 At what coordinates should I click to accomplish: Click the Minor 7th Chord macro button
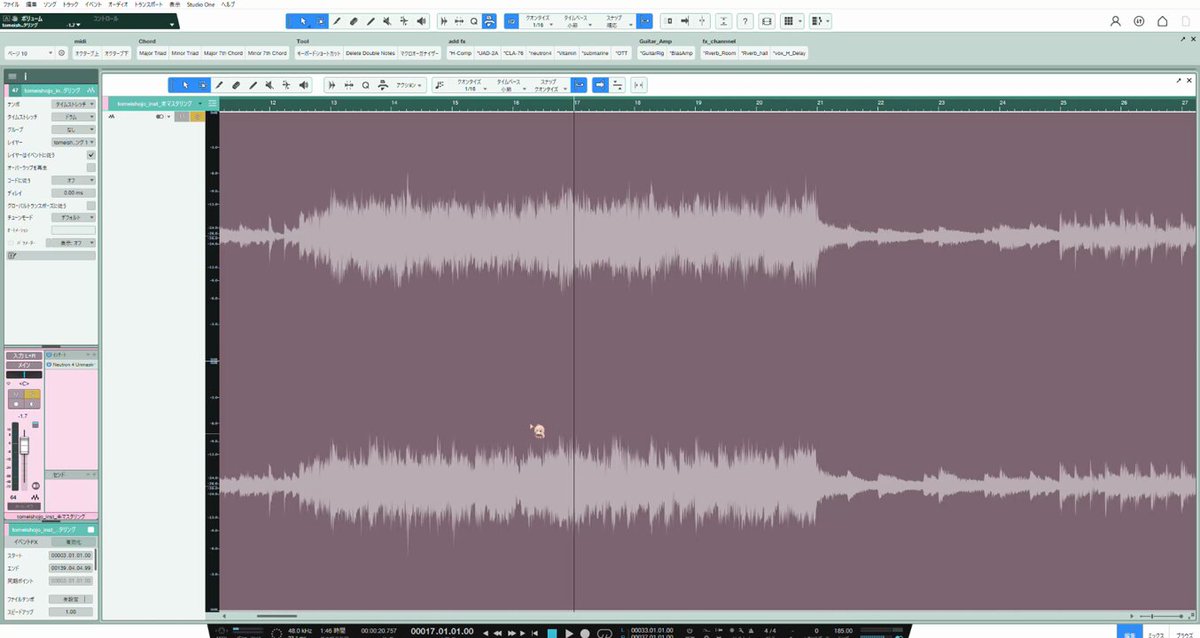coord(268,52)
